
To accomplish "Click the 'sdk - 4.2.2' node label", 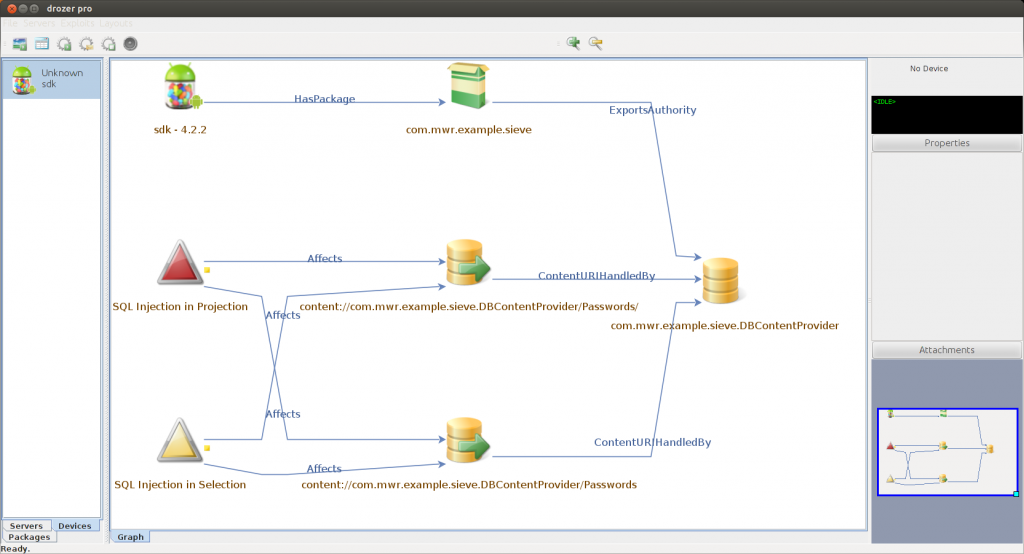I will [x=180, y=129].
